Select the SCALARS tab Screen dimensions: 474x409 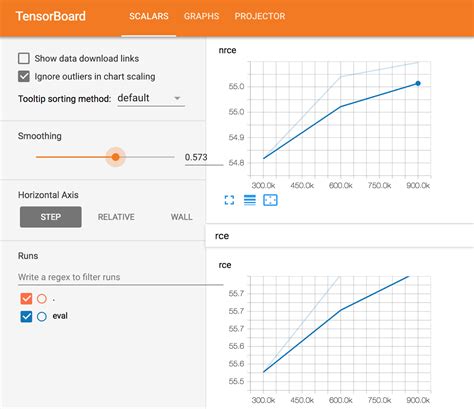(x=149, y=16)
